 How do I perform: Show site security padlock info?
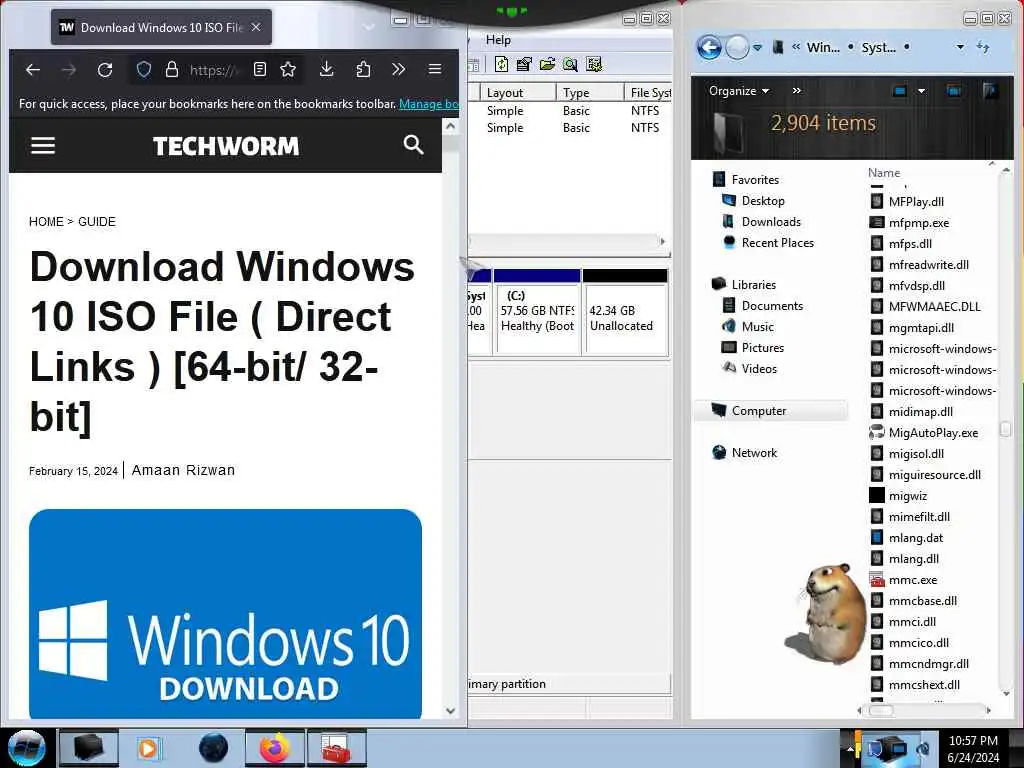tap(172, 70)
